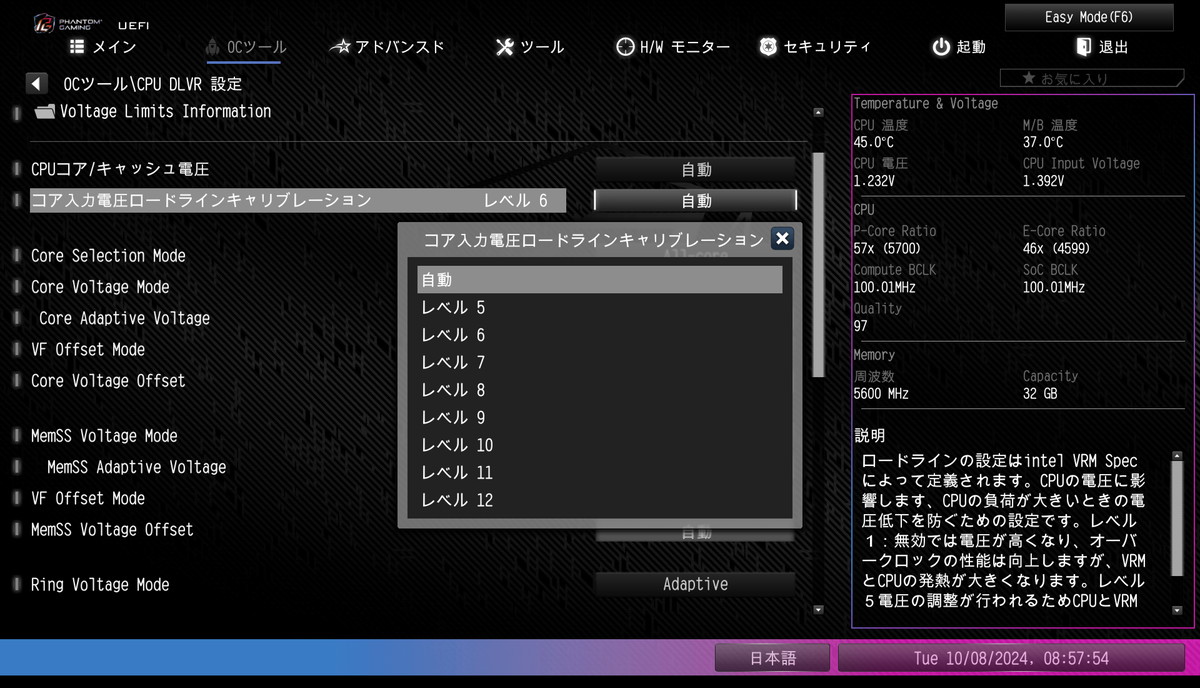Image resolution: width=1200 pixels, height=688 pixels.
Task: Switch to Easy Mode (F6)
Action: [1089, 17]
